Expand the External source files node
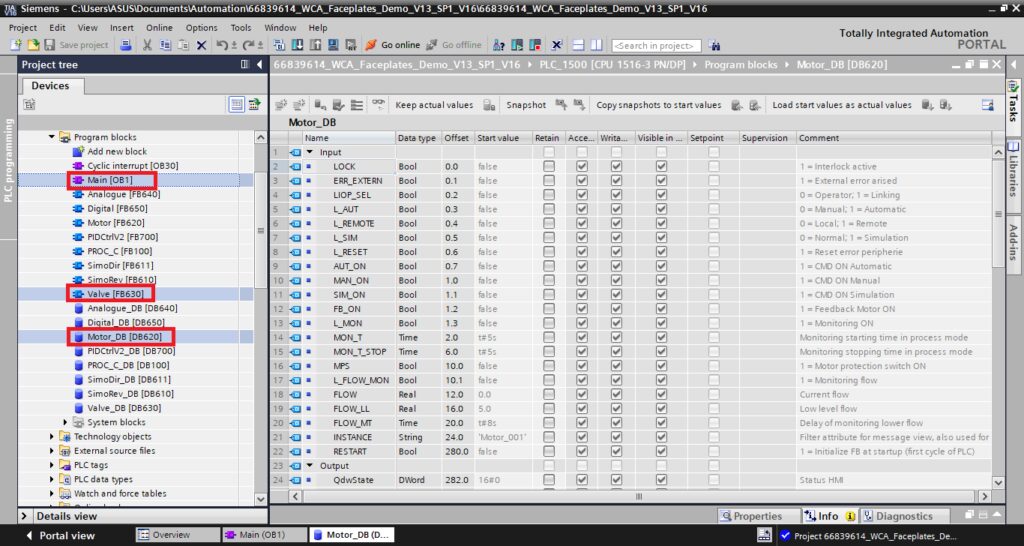 coord(52,451)
